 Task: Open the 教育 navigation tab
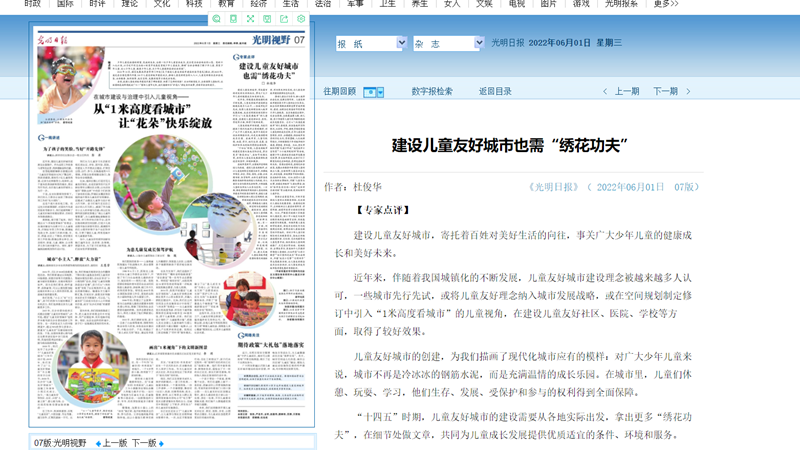[x=226, y=4]
